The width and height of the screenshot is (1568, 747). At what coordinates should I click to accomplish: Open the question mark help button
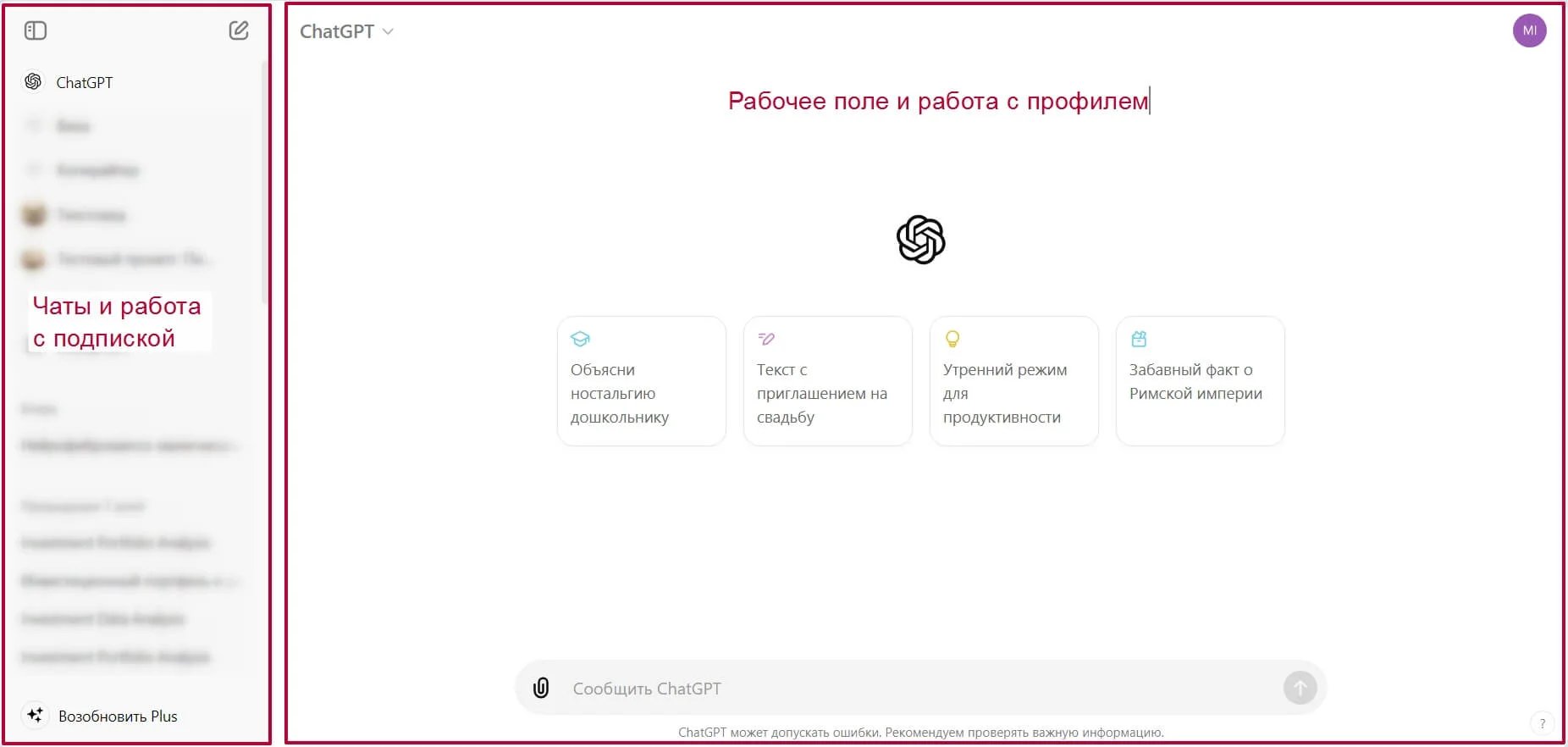(1543, 723)
